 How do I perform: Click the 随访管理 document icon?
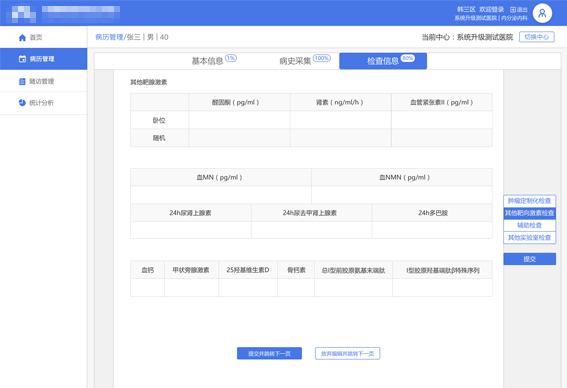tap(22, 81)
